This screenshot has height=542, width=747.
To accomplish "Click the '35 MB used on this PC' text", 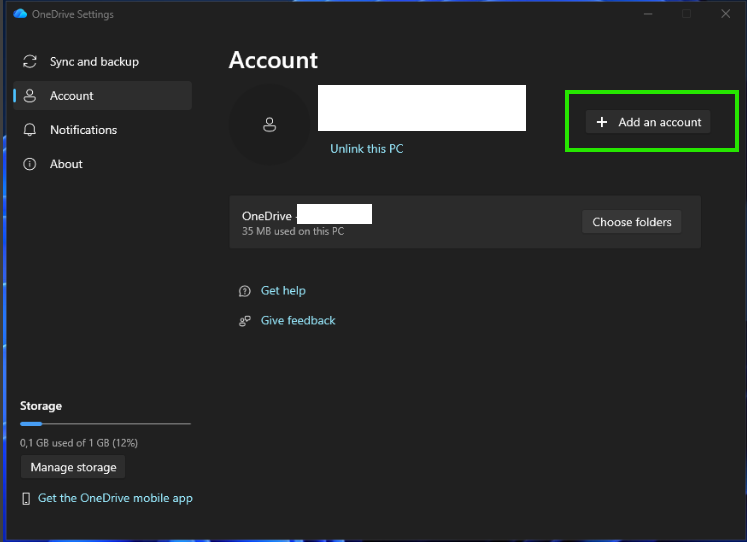I will coord(293,231).
